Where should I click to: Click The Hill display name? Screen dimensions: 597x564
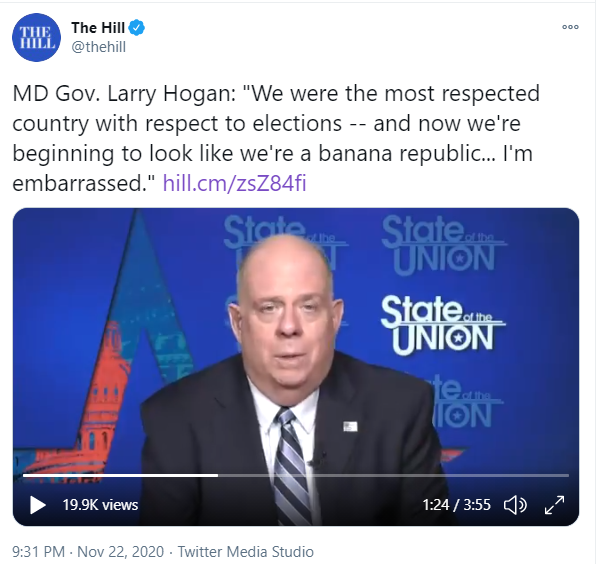(98, 28)
